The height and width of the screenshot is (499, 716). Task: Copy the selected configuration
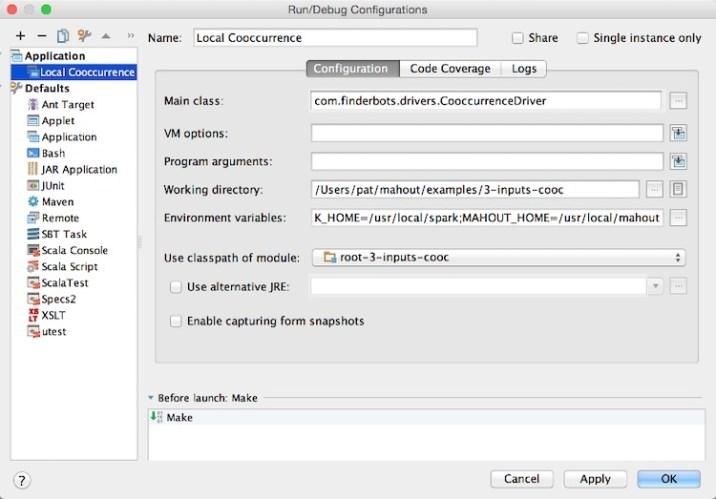click(x=63, y=36)
